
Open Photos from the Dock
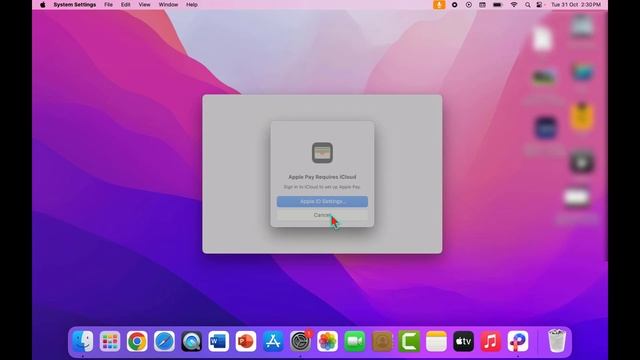(x=327, y=341)
